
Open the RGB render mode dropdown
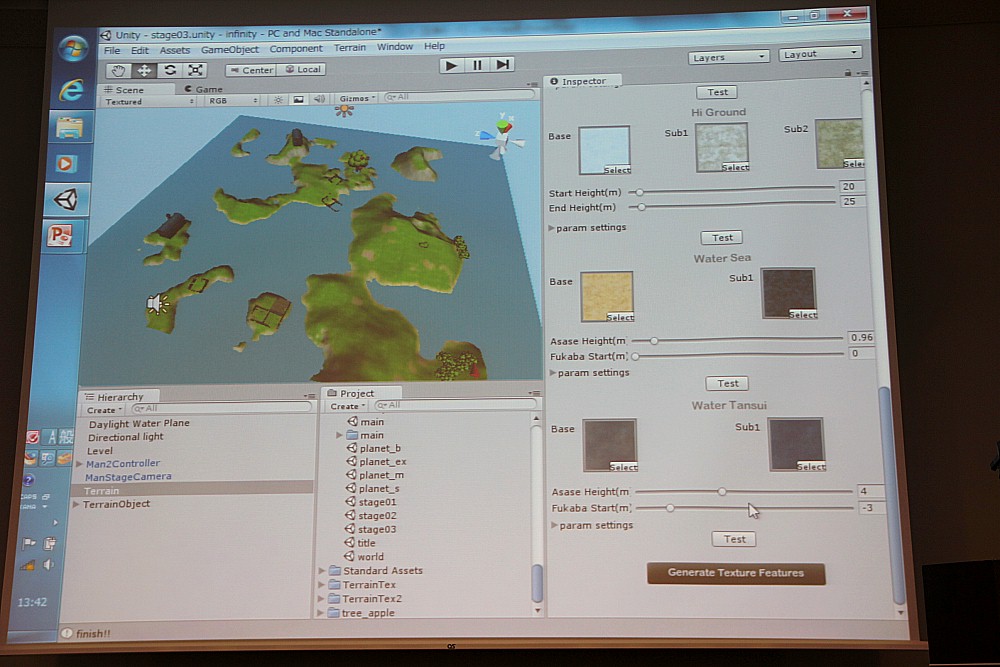point(233,101)
